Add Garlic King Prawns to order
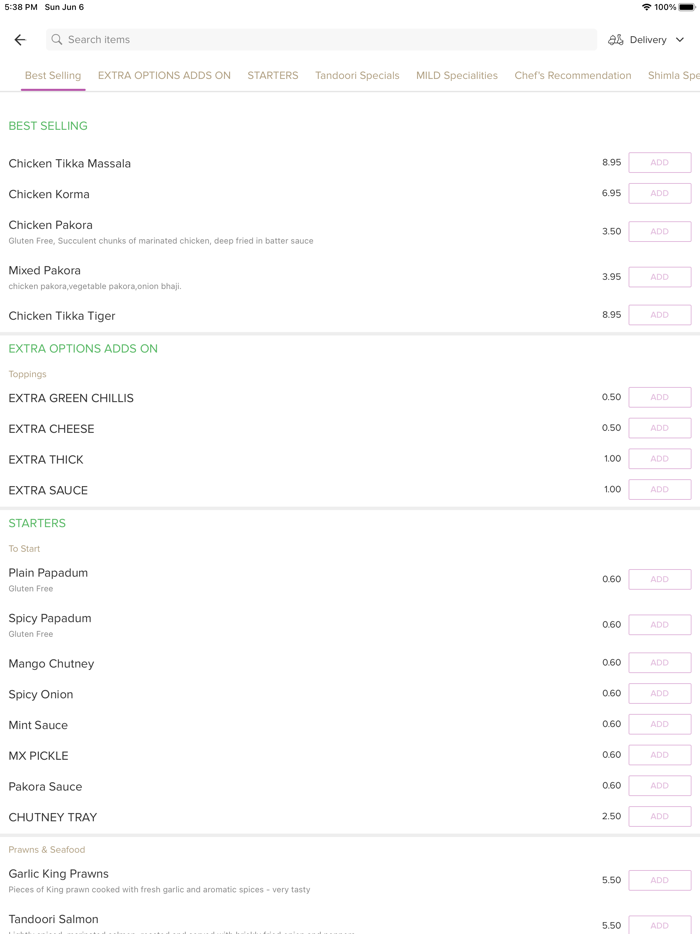 (x=659, y=881)
